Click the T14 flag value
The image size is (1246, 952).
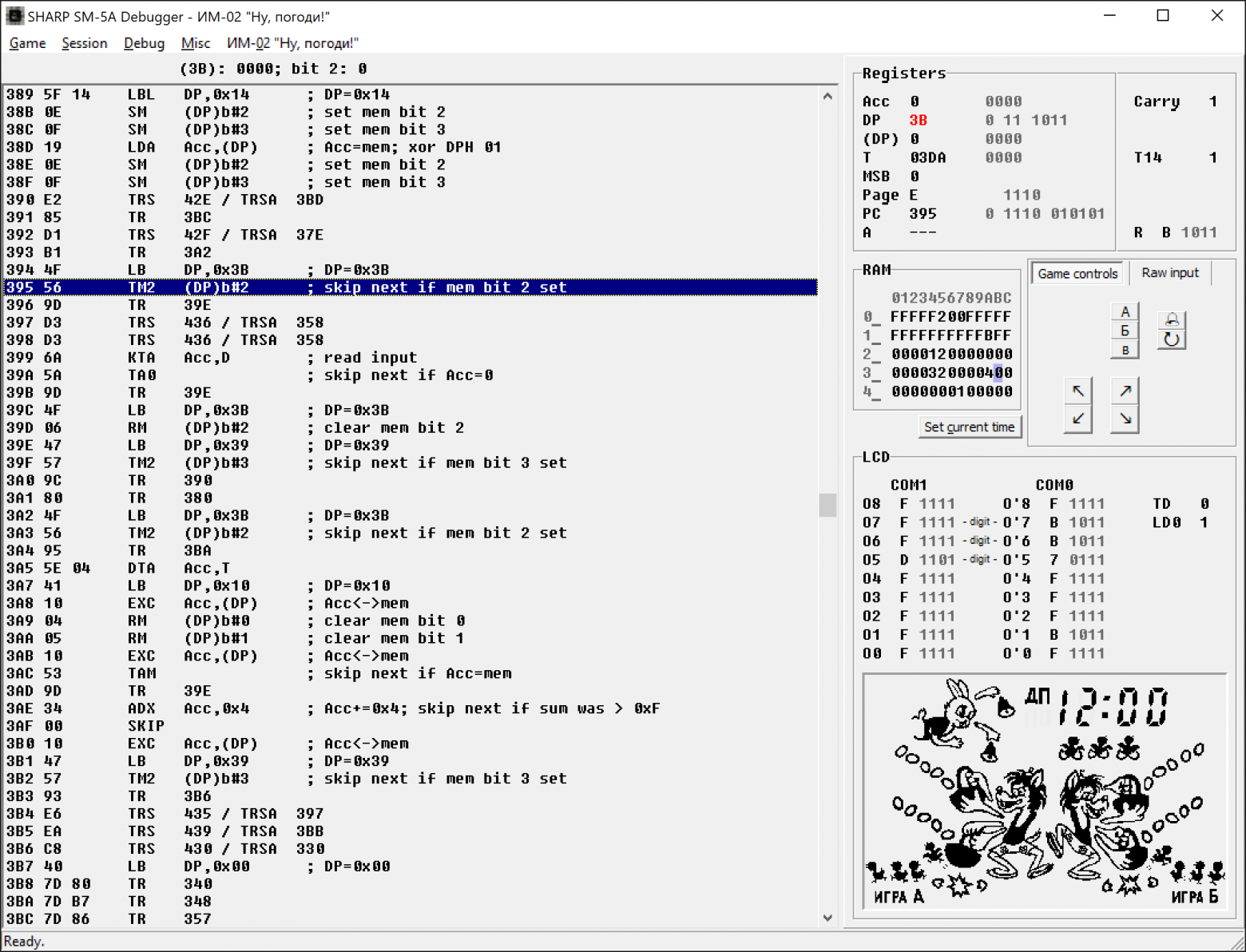pos(1213,158)
